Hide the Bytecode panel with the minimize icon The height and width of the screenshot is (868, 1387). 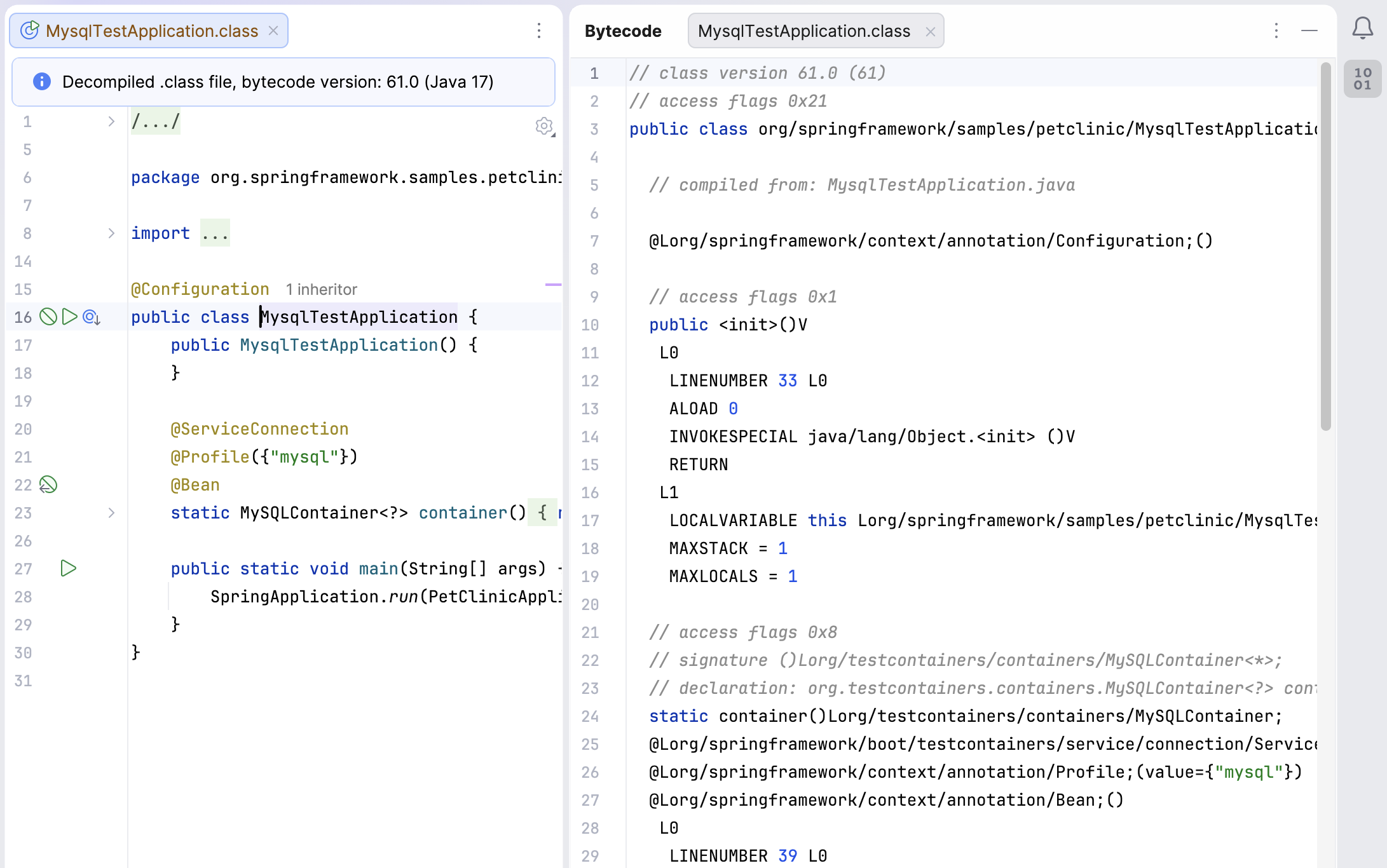click(x=1309, y=31)
